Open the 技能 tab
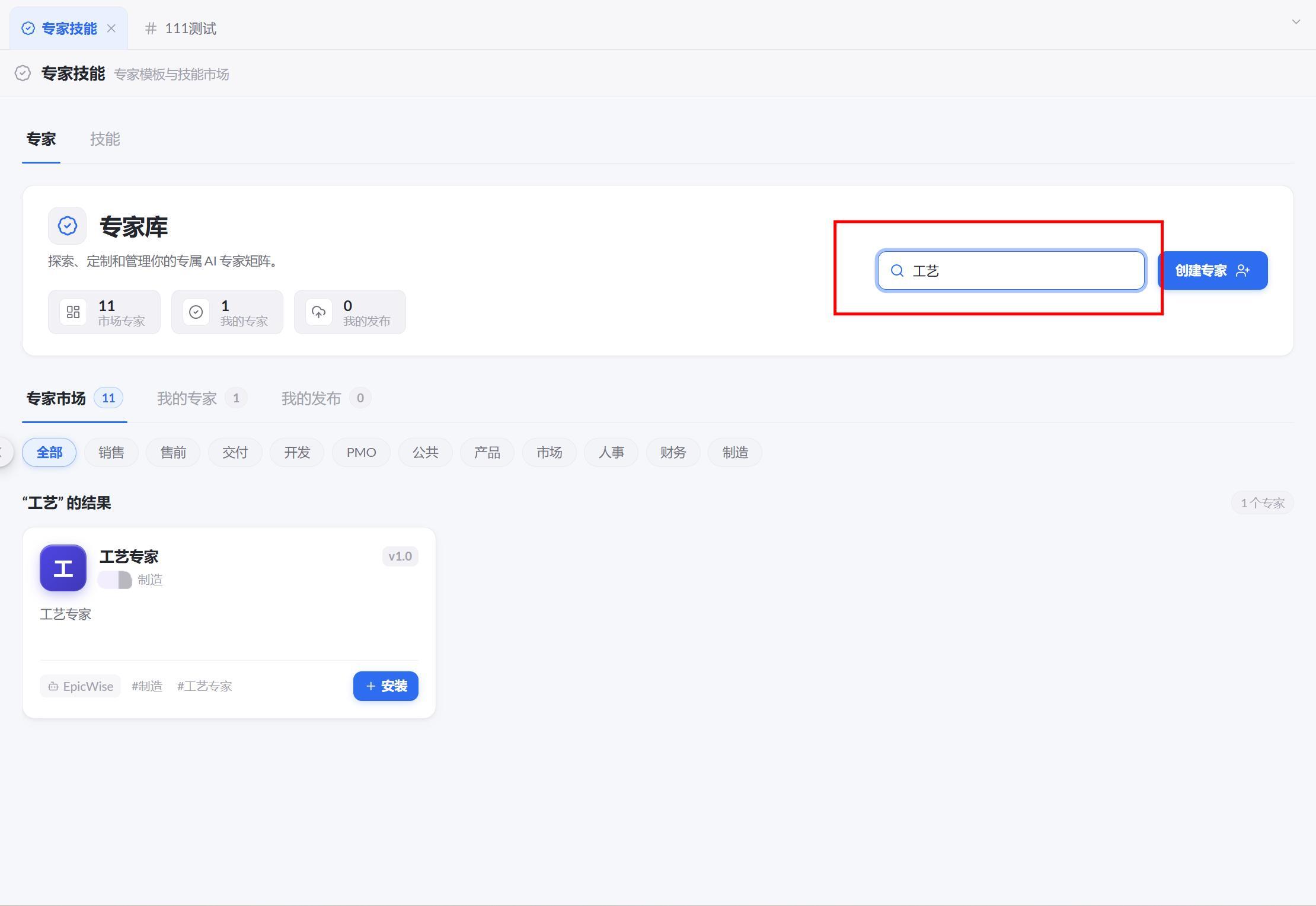Viewport: 1316px width, 906px height. [105, 139]
